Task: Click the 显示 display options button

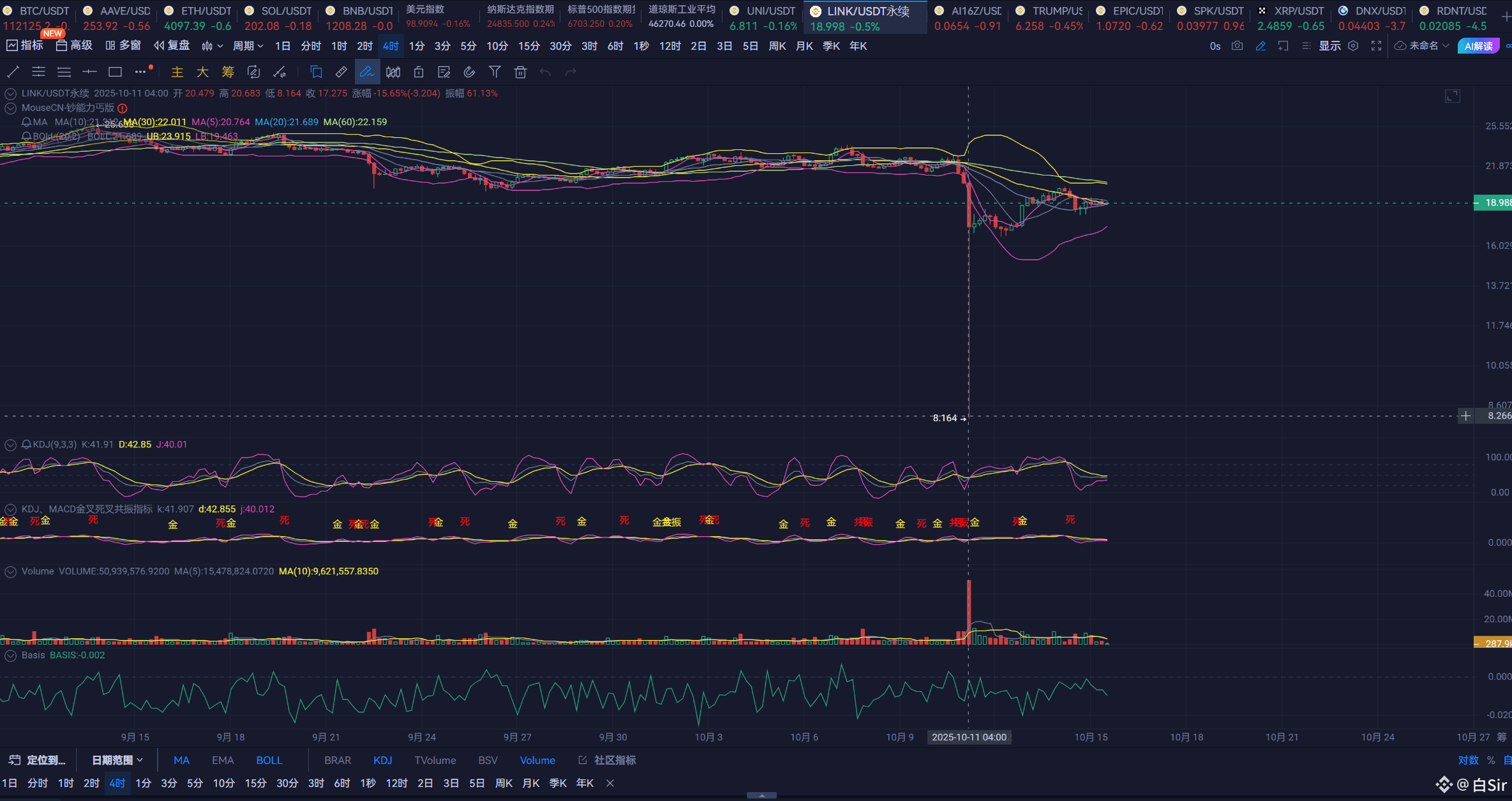Action: pyautogui.click(x=1329, y=46)
